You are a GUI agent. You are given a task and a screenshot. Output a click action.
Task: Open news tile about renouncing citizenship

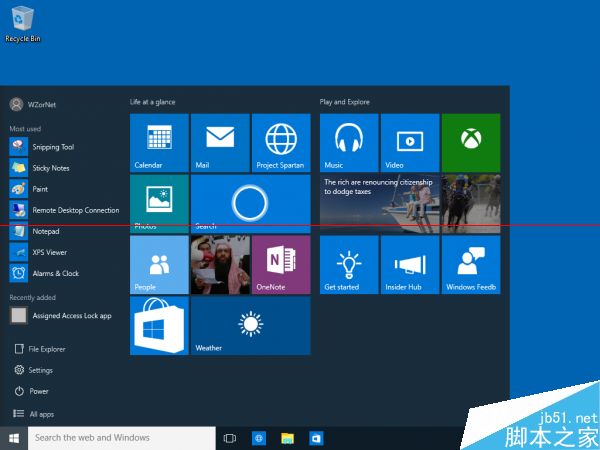tap(380, 204)
